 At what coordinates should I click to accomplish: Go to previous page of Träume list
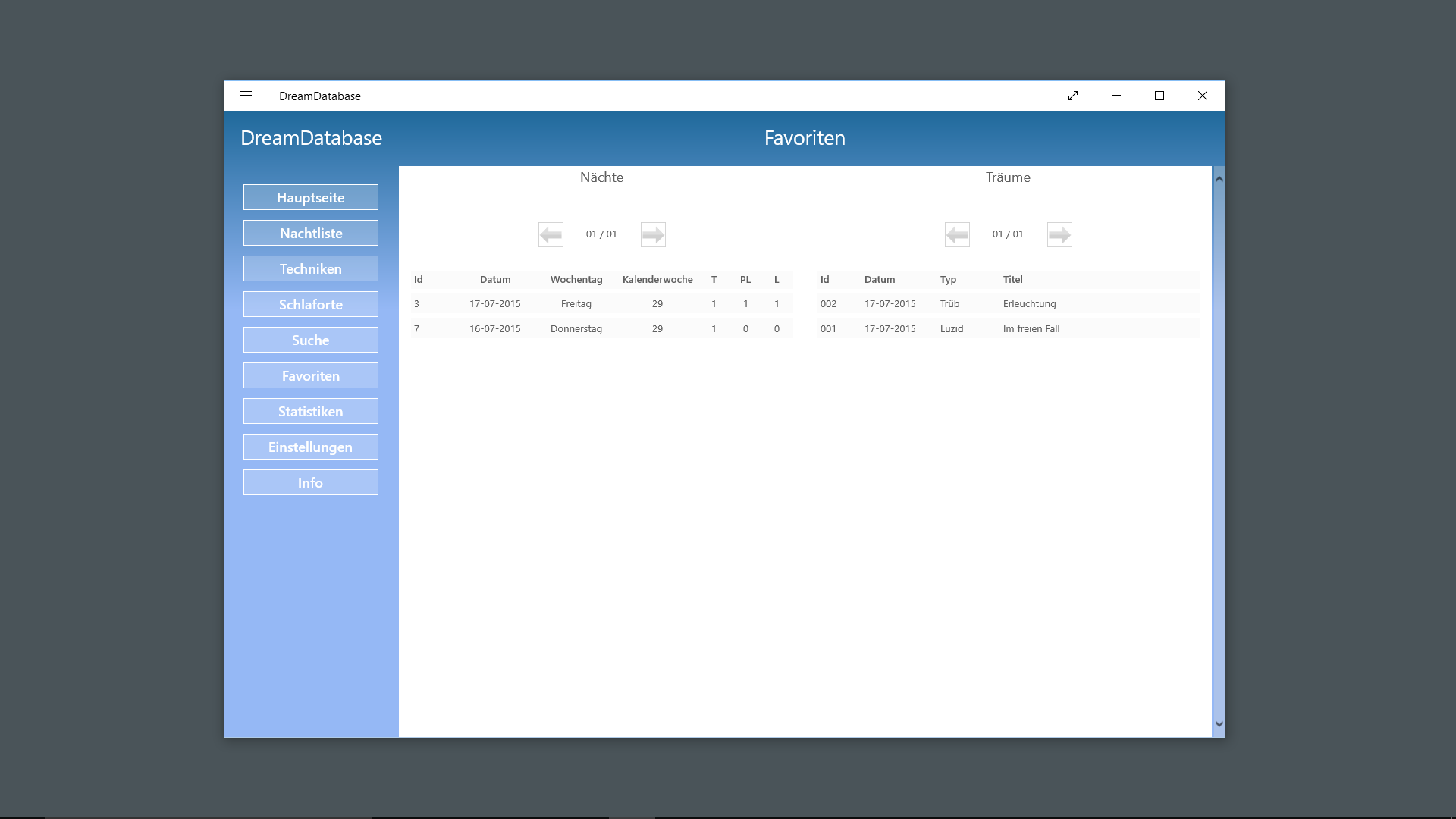[957, 234]
